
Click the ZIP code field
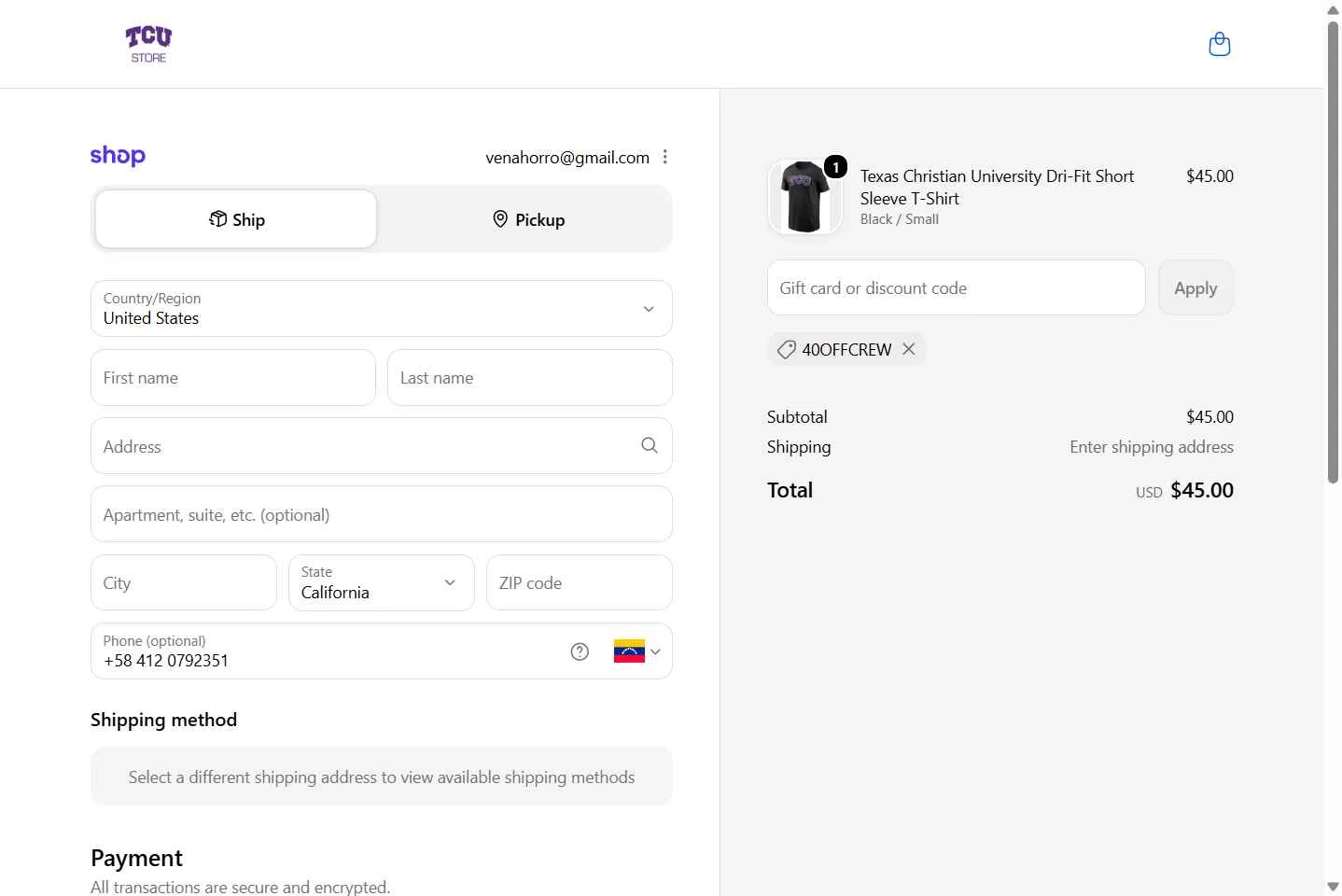pos(580,583)
